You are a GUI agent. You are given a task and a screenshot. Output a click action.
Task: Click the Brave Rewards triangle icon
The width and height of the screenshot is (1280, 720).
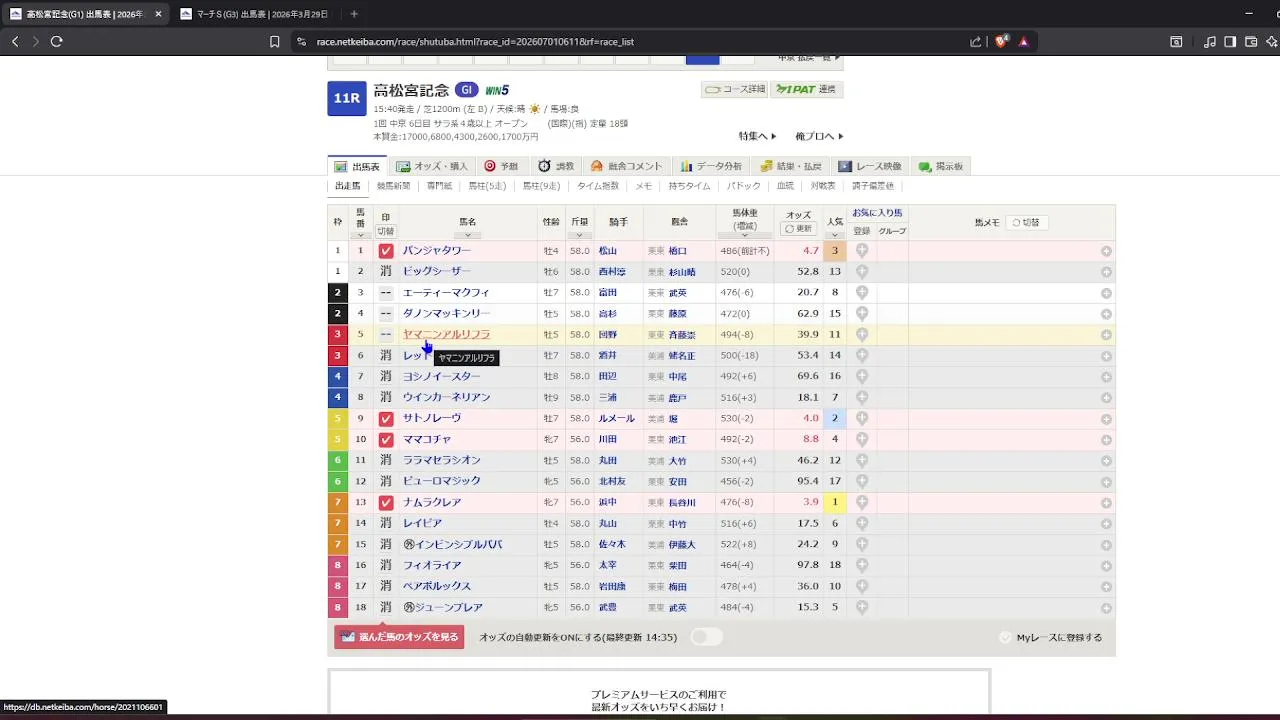(x=1023, y=41)
